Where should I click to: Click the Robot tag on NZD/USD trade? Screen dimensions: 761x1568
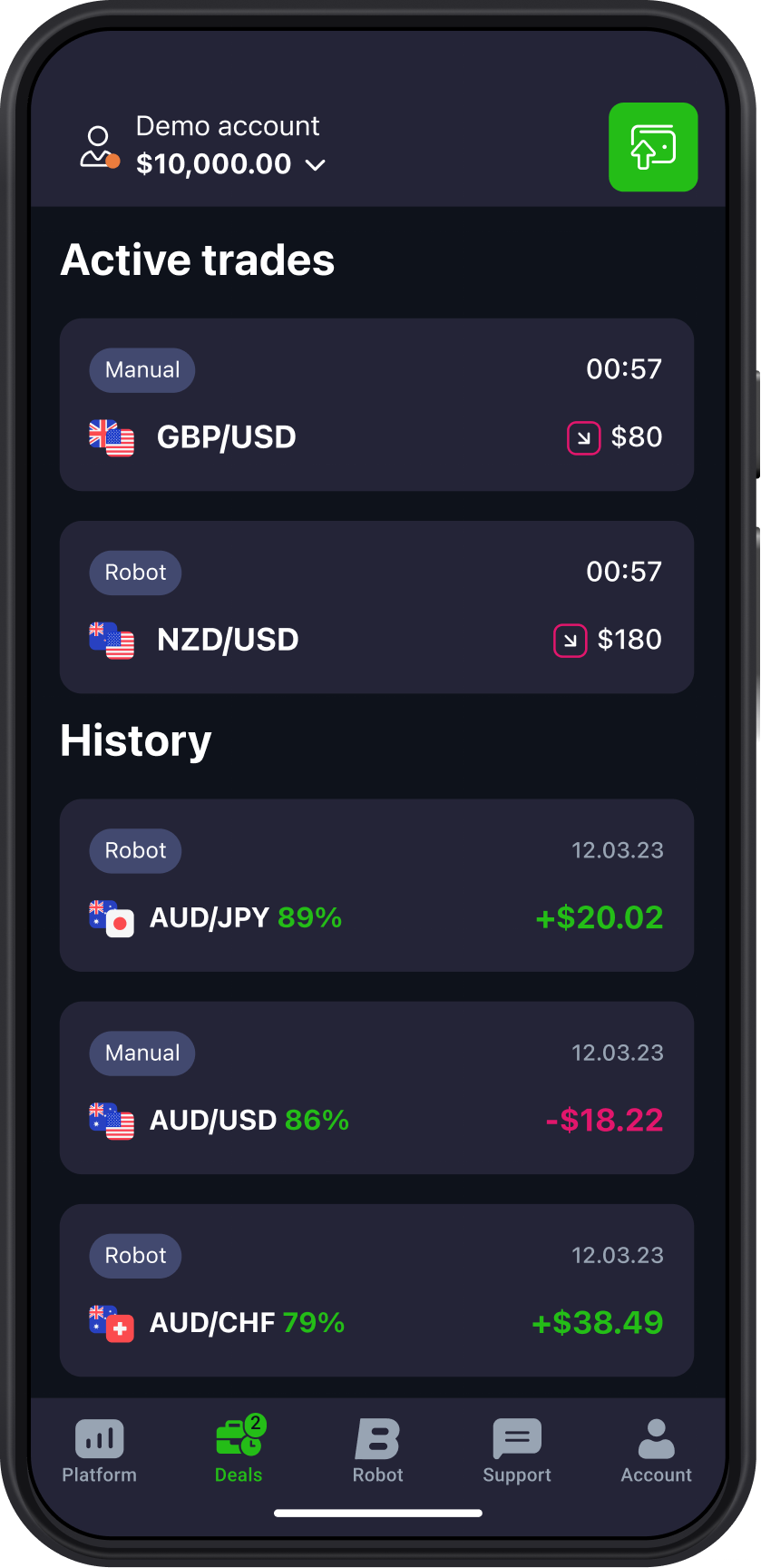click(x=136, y=573)
